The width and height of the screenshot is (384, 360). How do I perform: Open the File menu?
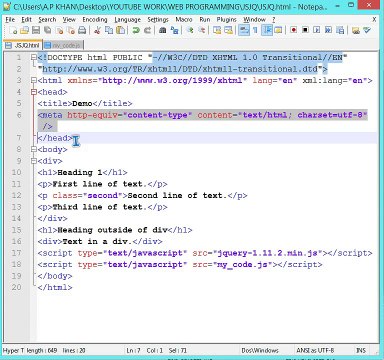tap(10, 20)
